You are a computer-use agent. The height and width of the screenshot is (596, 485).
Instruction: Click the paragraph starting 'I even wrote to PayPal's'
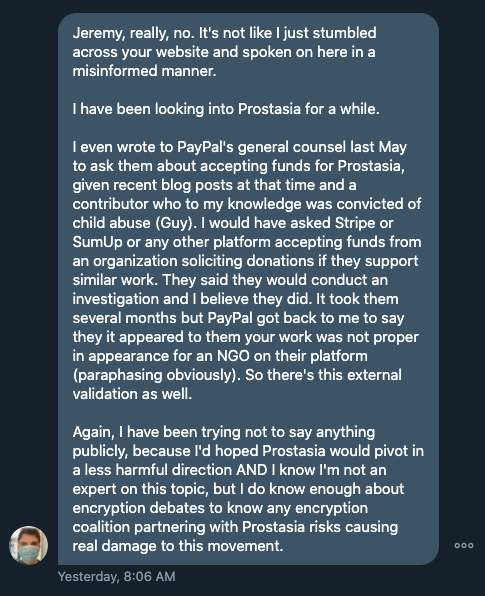tap(247, 270)
